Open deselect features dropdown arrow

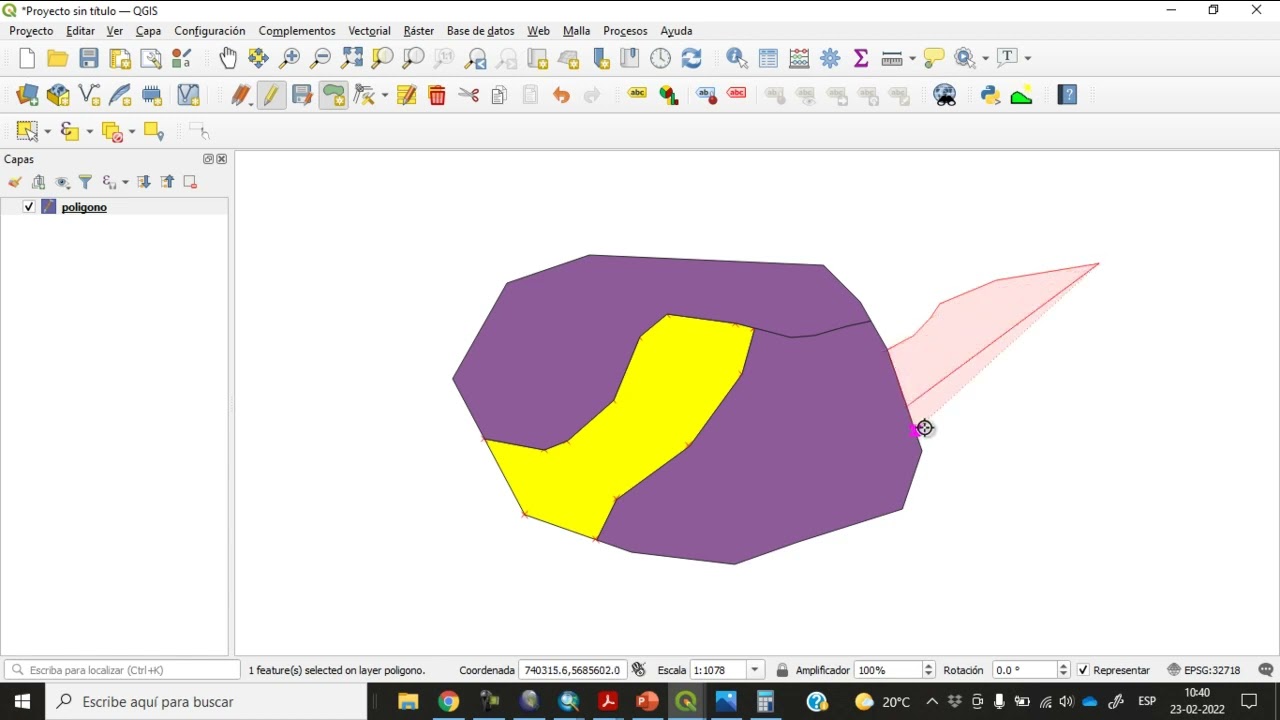coord(131,131)
